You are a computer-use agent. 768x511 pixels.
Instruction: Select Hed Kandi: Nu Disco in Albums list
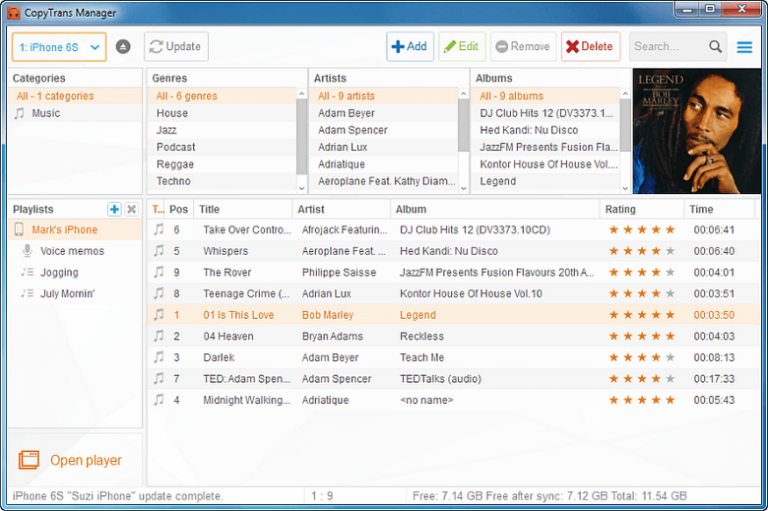click(x=545, y=130)
